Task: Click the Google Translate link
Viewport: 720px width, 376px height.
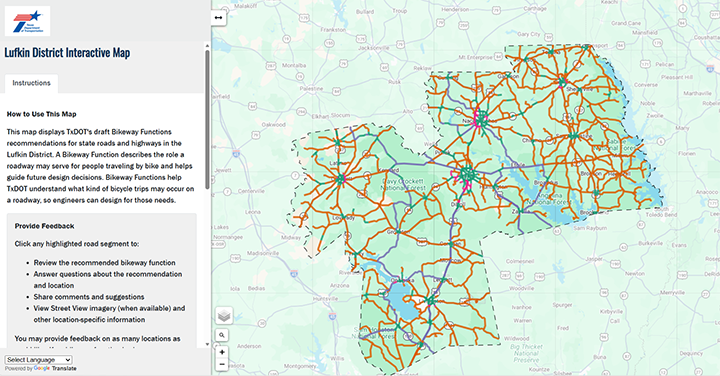Action: pos(55,369)
